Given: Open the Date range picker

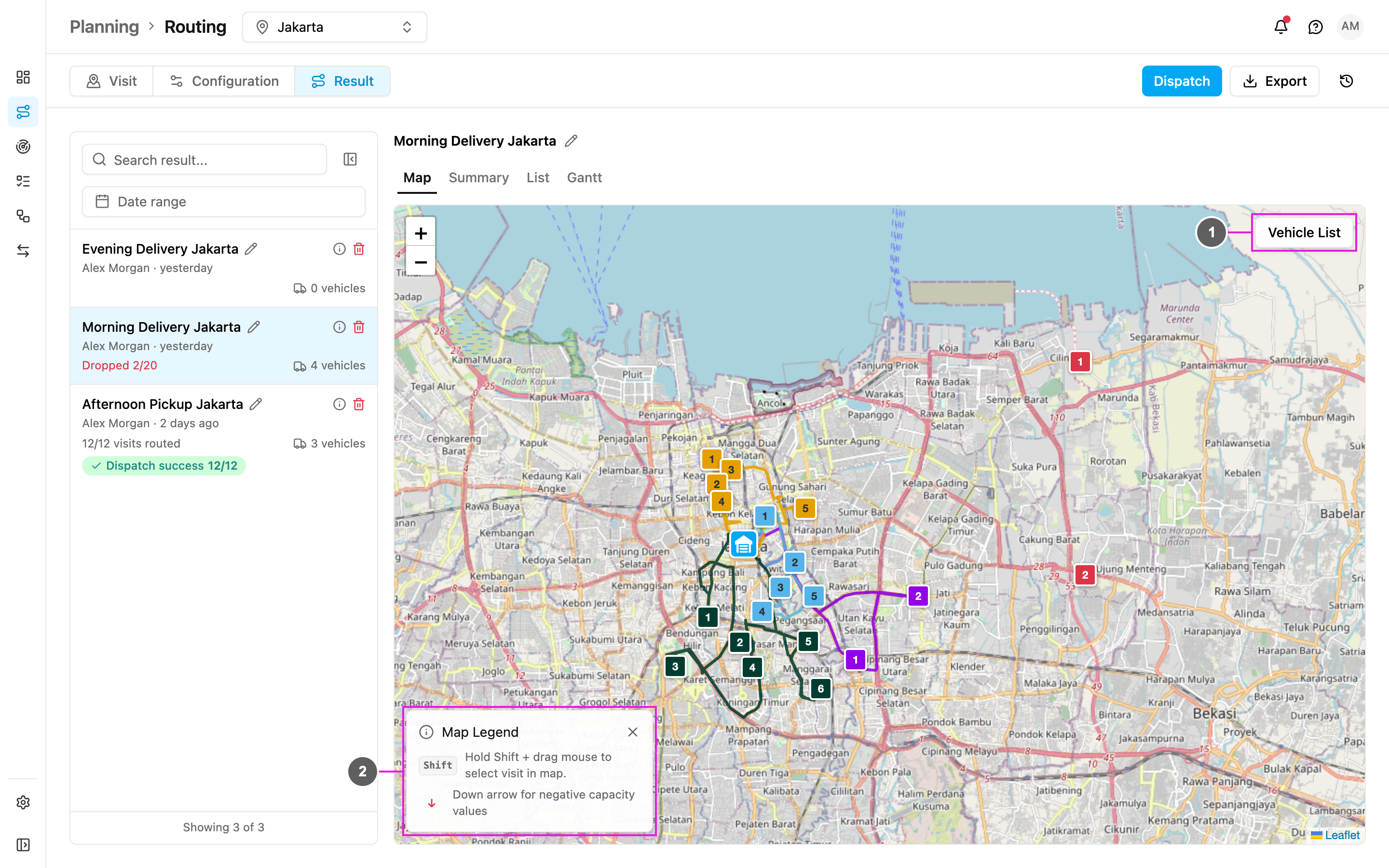Looking at the screenshot, I should pos(224,202).
